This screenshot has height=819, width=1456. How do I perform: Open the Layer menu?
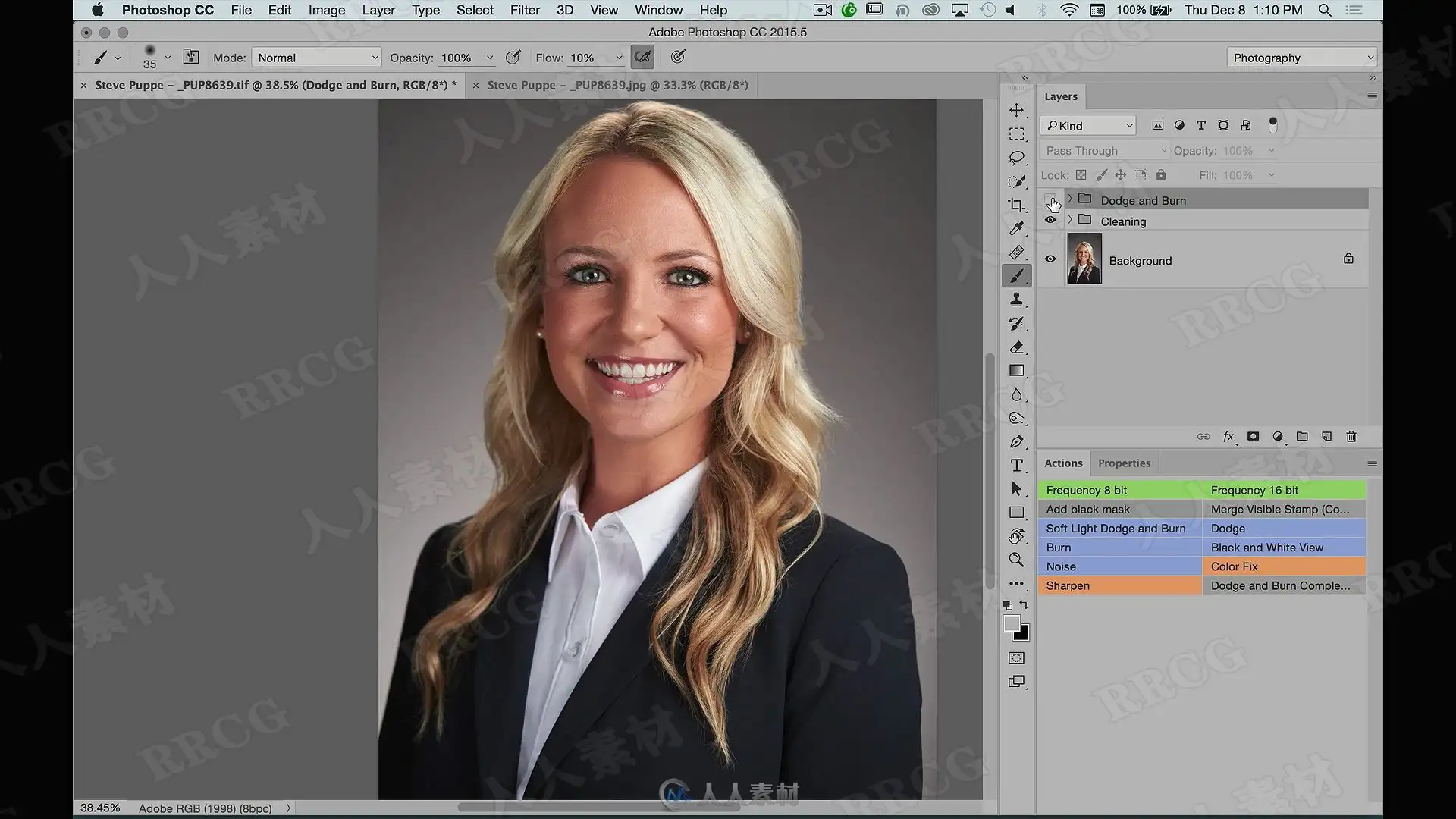(x=378, y=10)
